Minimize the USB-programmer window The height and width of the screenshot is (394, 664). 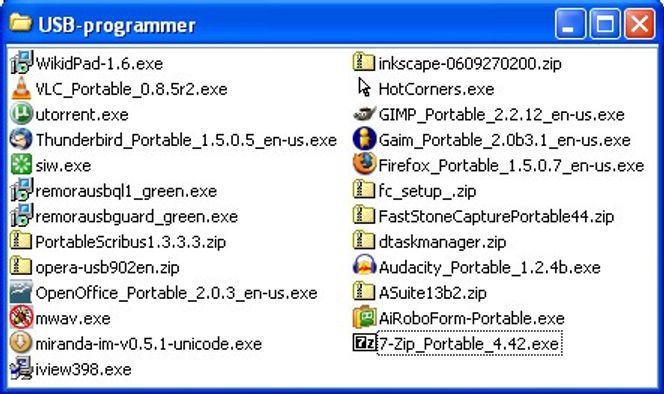coord(570,24)
